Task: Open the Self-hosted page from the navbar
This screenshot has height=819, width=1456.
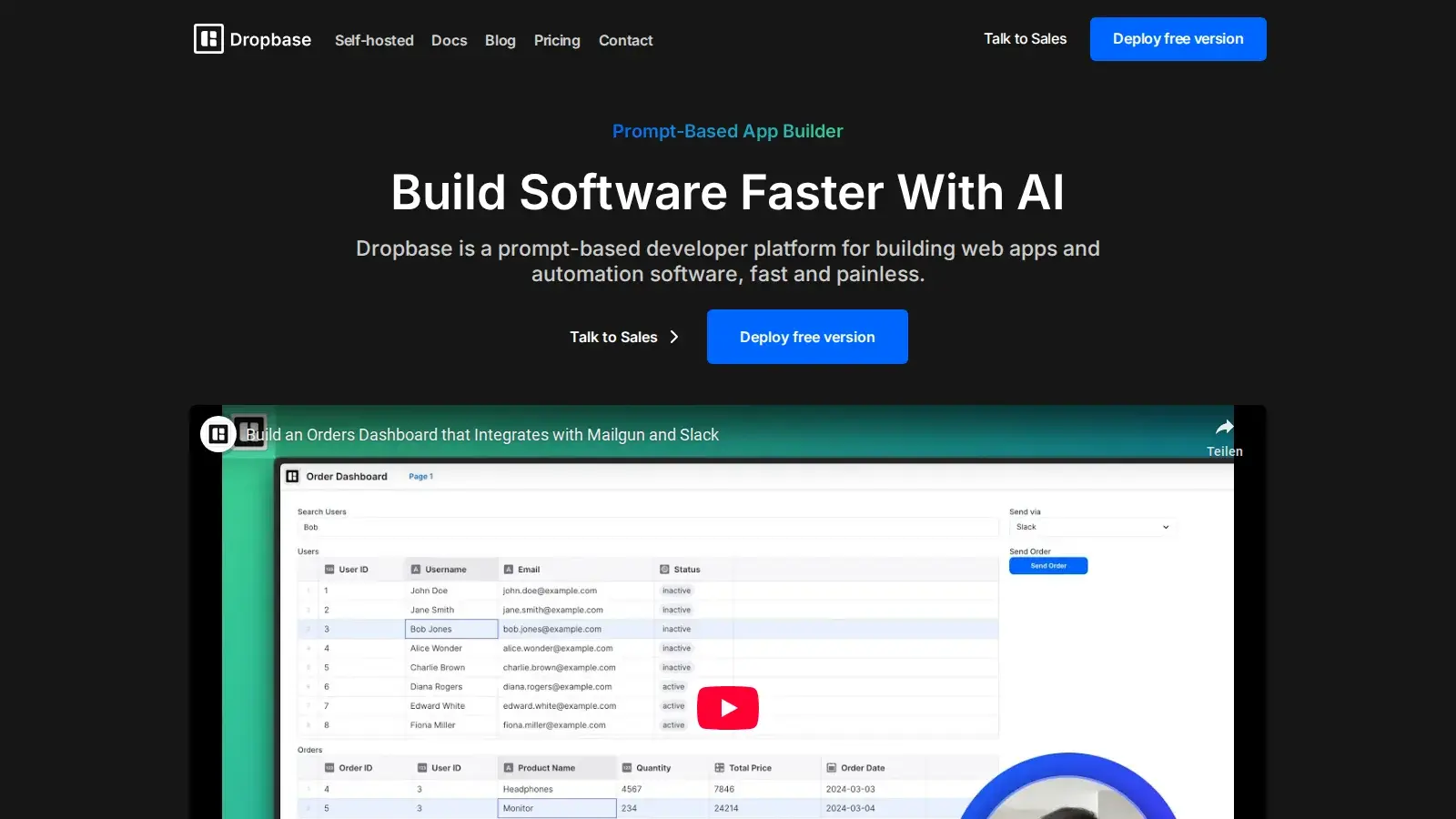Action: [x=374, y=40]
